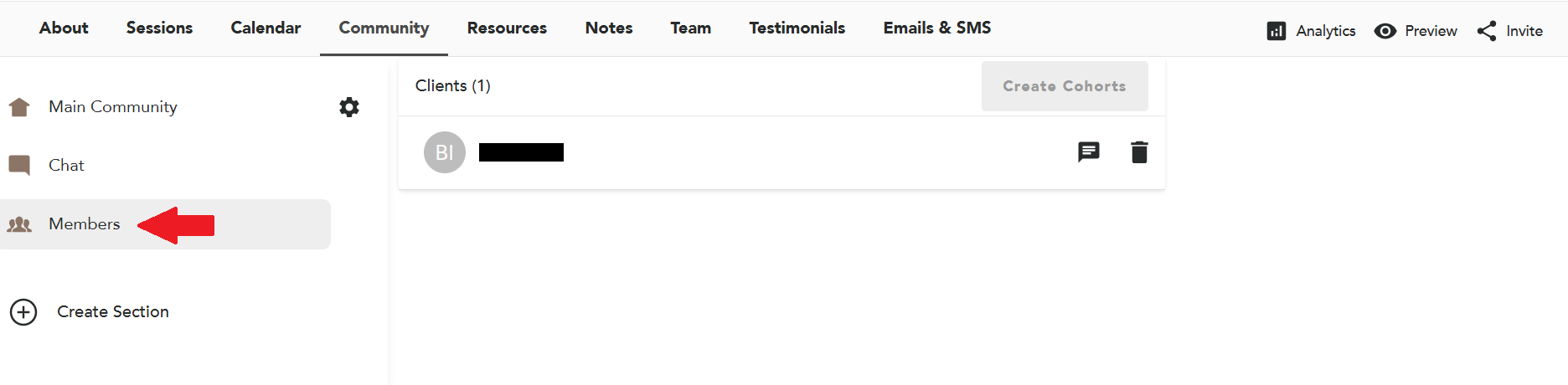Open message chat with the client
This screenshot has height=385, width=1568.
point(1088,151)
